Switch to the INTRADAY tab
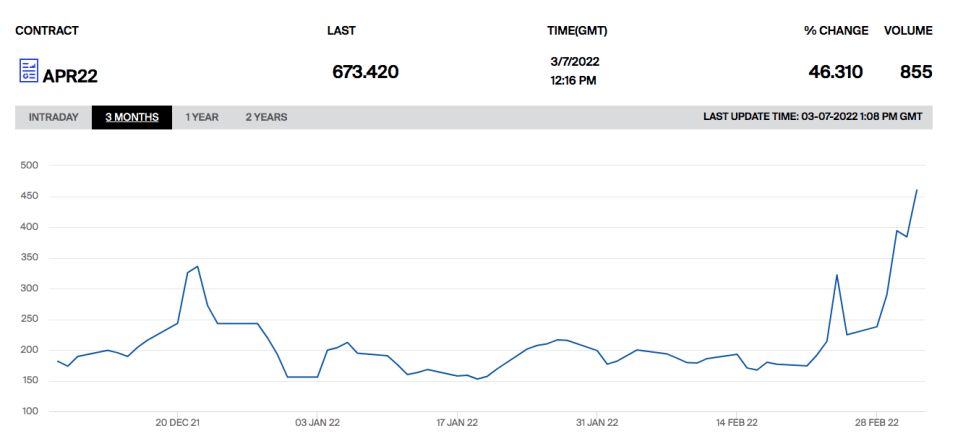The width and height of the screenshot is (958, 436). tap(54, 117)
